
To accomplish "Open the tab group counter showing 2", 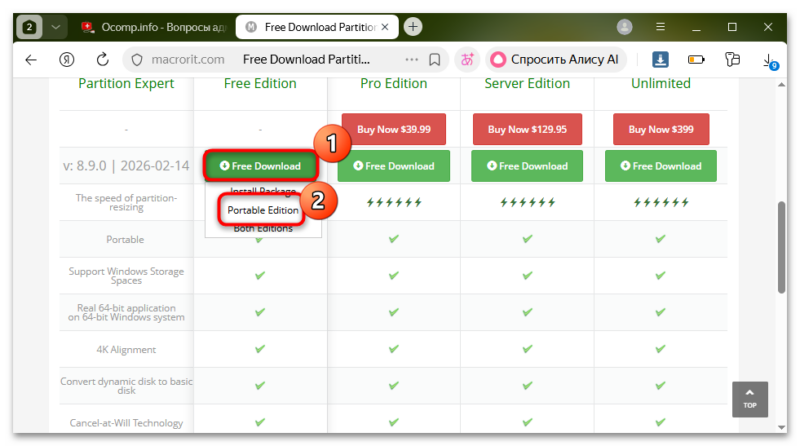I will (29, 27).
